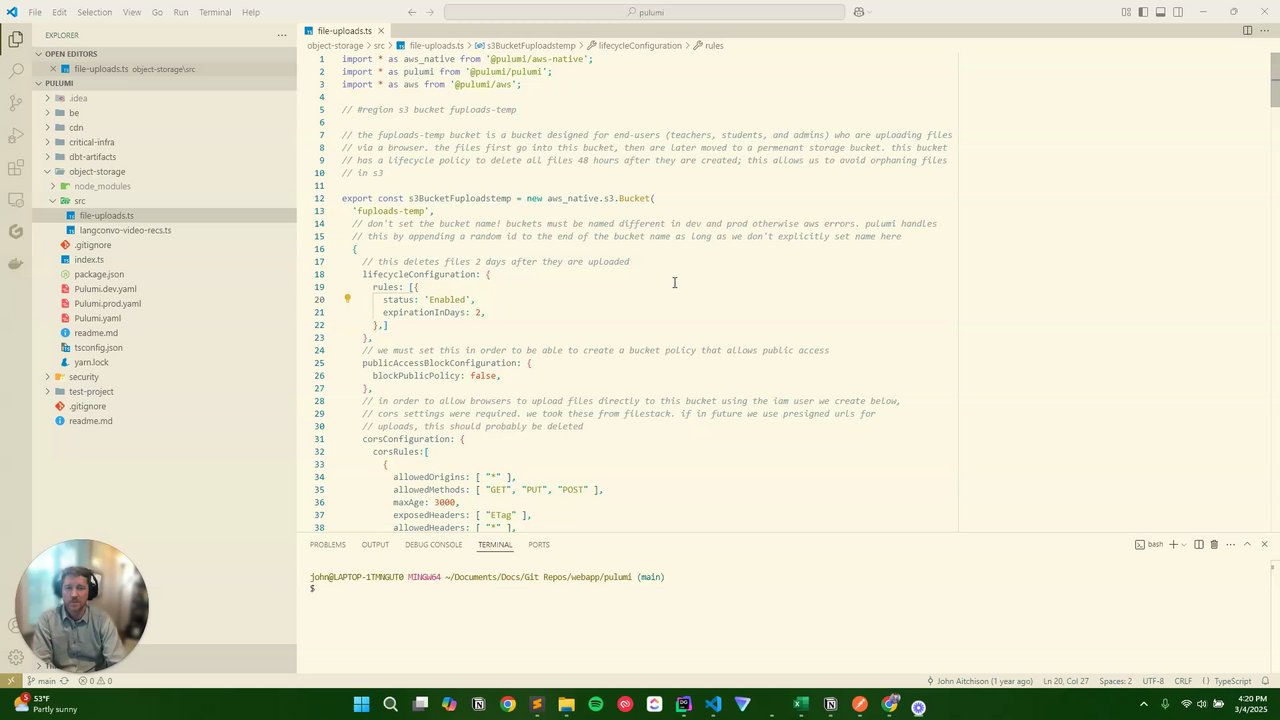Click the pulumi command center search box
This screenshot has height=720, width=1280.
point(644,12)
